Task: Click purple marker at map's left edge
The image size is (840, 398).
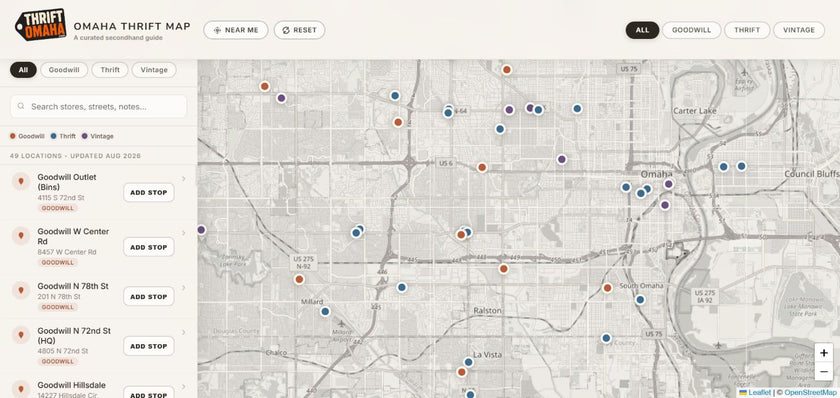Action: pyautogui.click(x=201, y=230)
